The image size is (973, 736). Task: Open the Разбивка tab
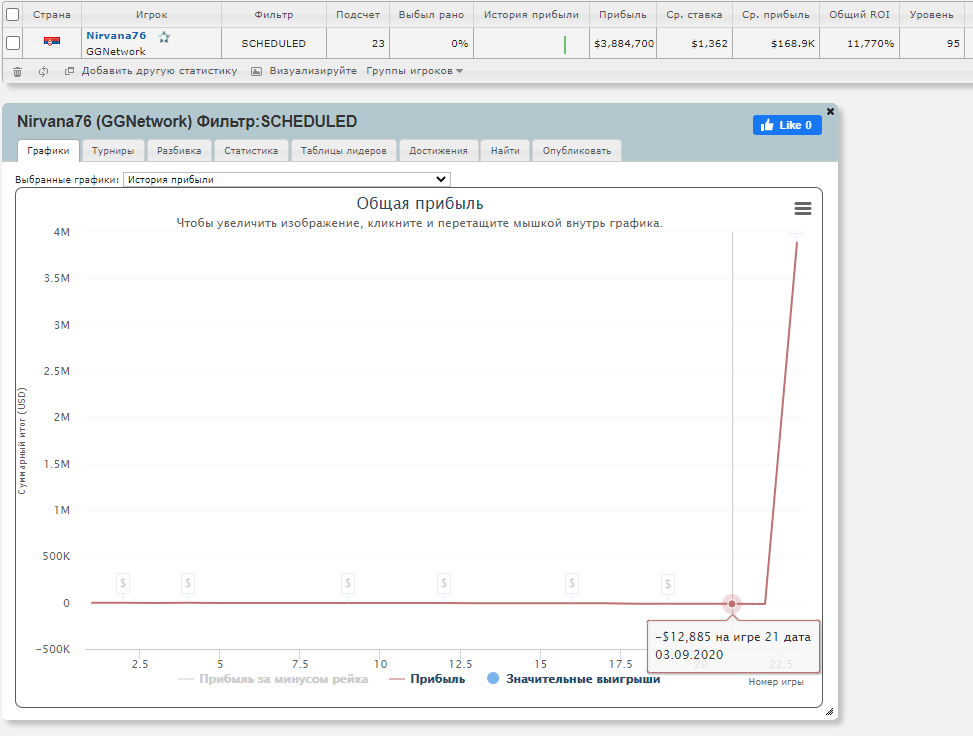point(179,151)
